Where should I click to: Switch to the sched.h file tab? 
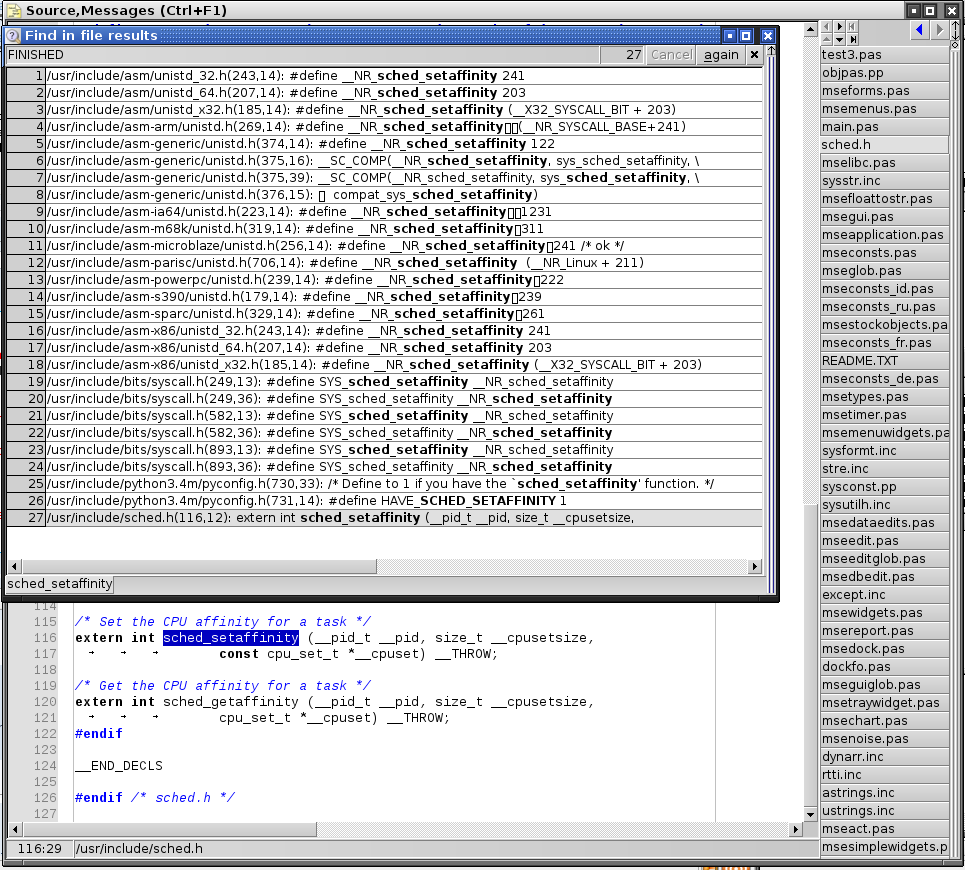pos(846,145)
